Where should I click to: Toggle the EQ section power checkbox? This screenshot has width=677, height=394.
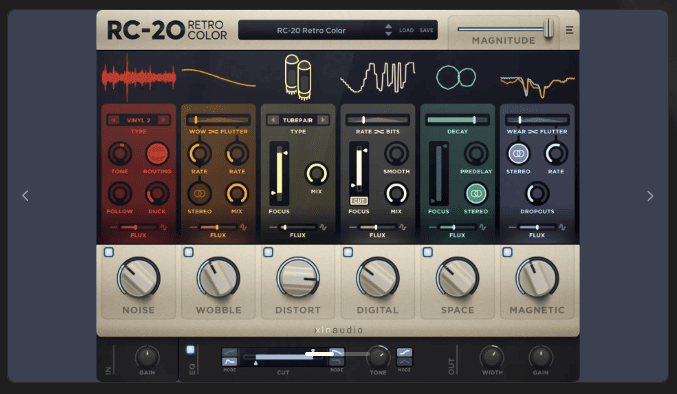click(x=190, y=350)
